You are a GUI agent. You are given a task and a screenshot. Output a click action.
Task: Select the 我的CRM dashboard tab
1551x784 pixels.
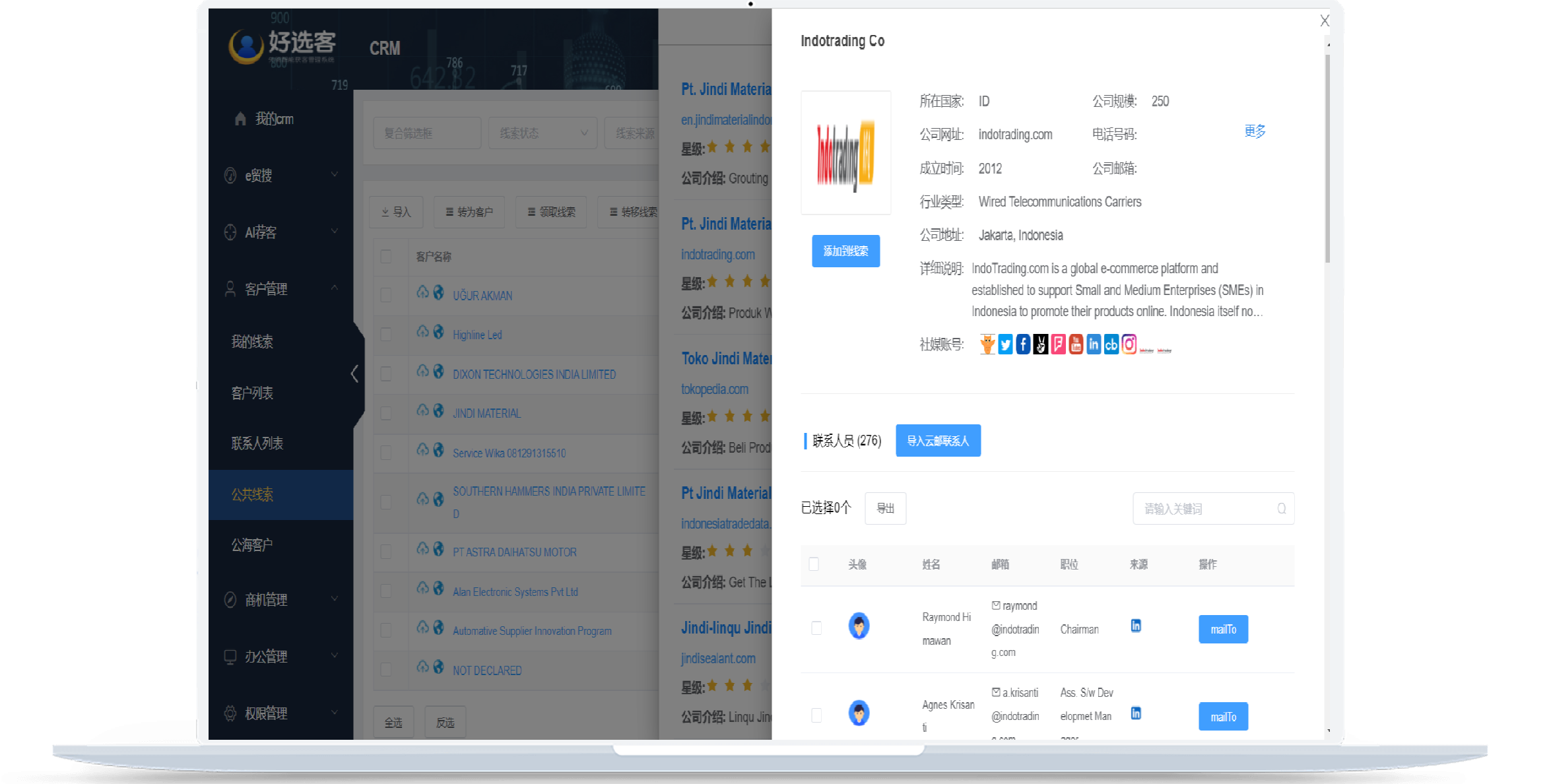(x=274, y=119)
